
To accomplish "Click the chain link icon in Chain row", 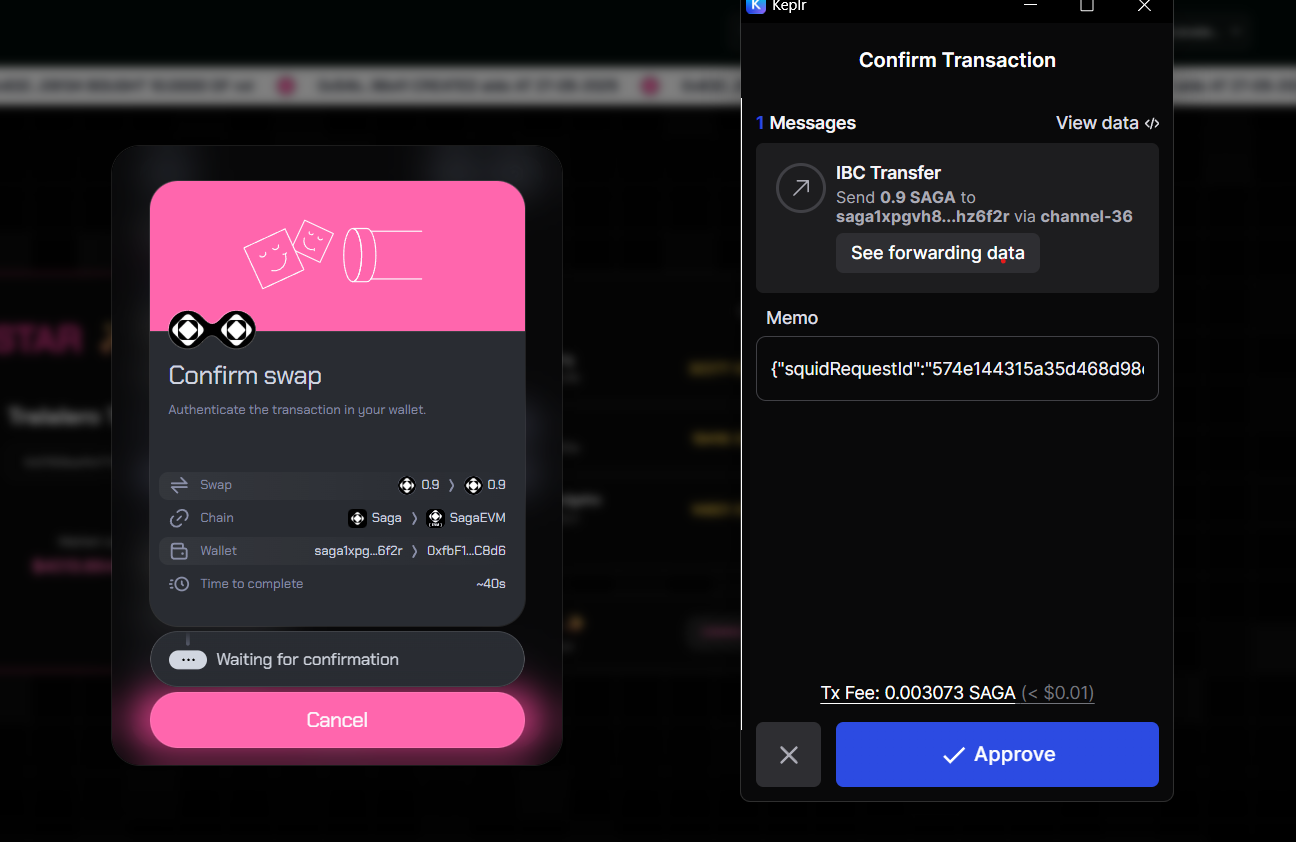I will [179, 518].
